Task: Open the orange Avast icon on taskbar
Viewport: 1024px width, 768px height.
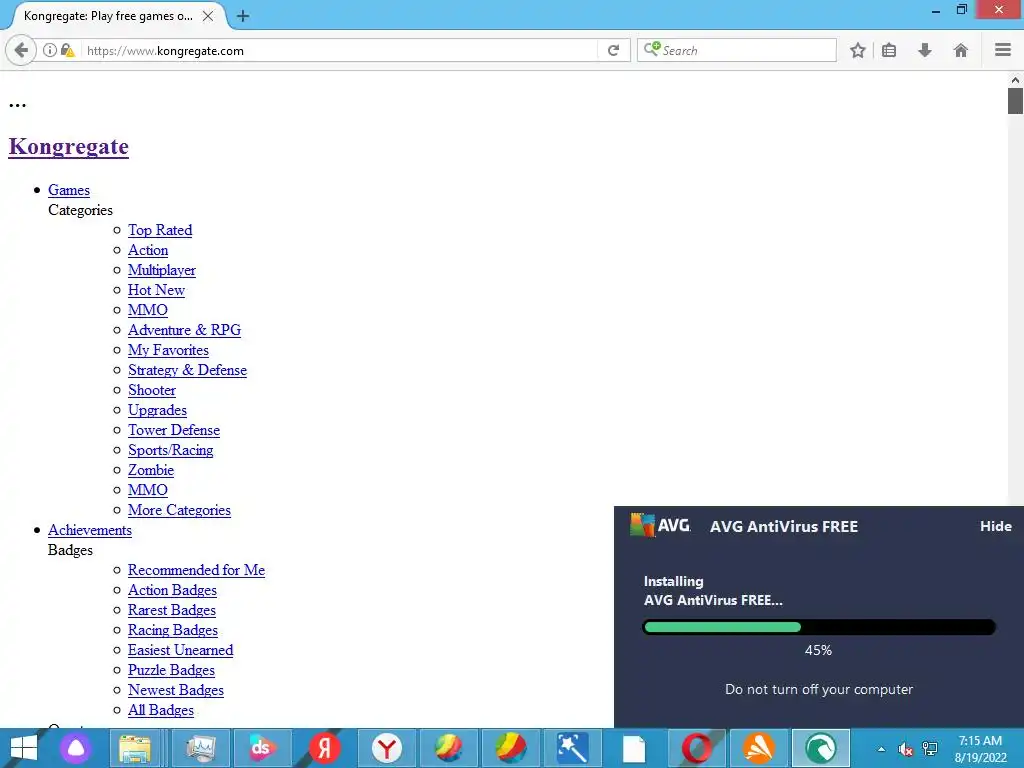Action: click(759, 748)
